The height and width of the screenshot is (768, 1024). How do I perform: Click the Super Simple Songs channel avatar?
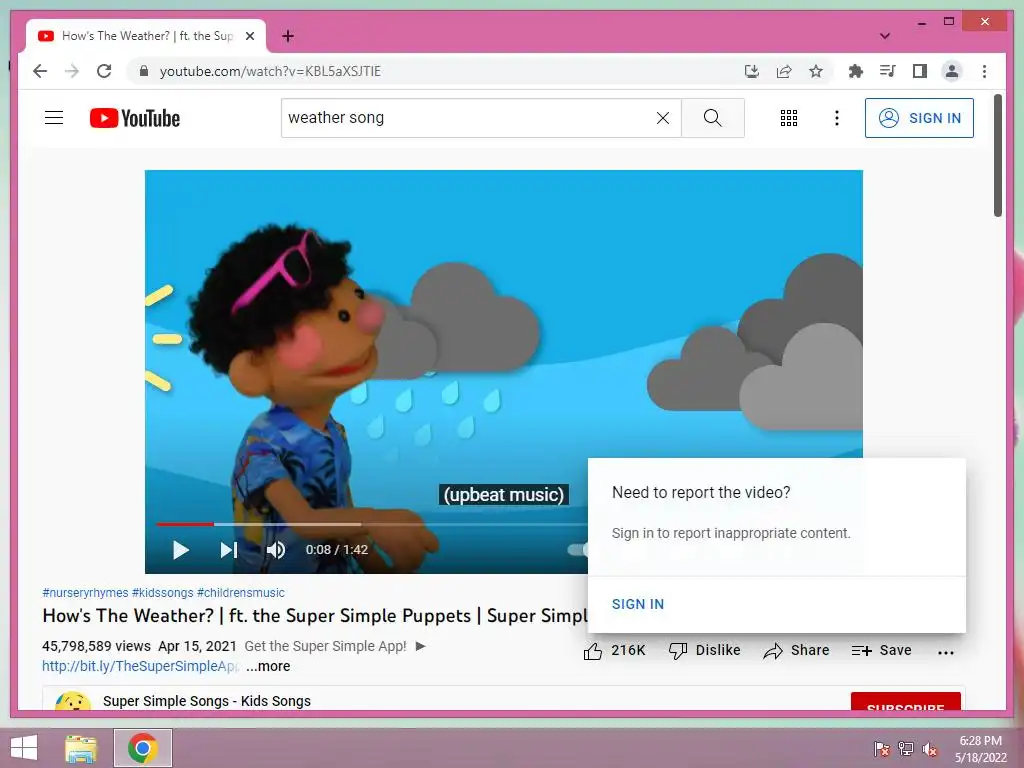pos(72,701)
